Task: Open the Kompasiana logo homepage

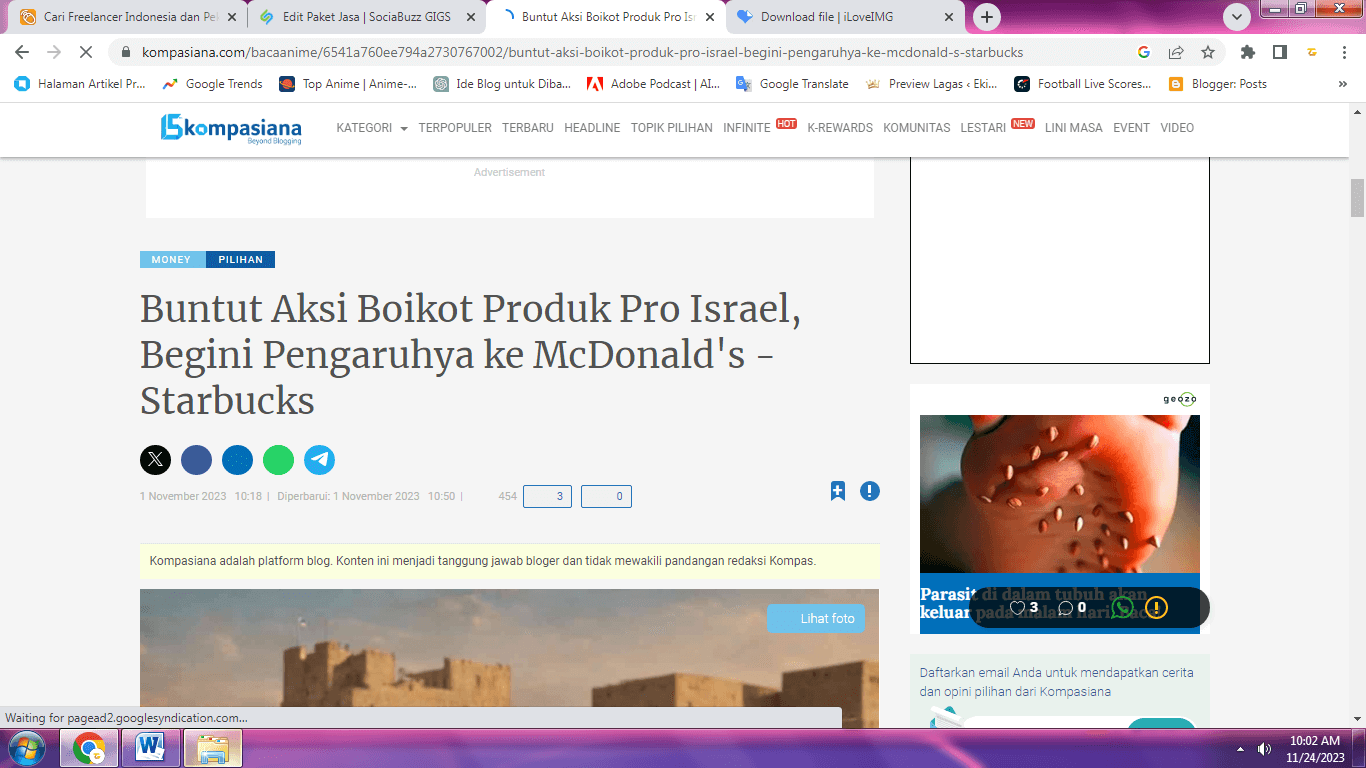Action: (x=231, y=128)
